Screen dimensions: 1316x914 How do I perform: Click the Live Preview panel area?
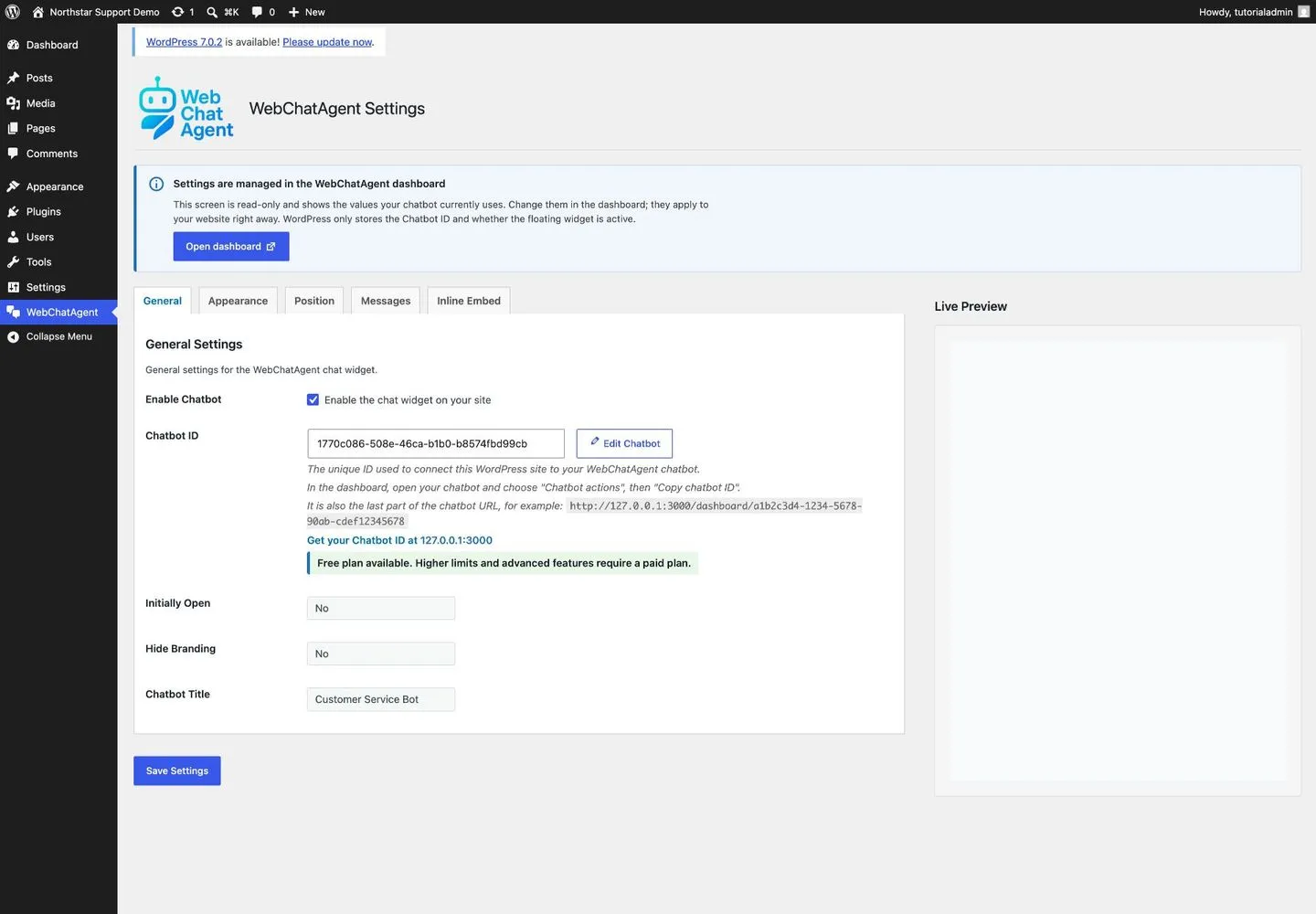(x=1118, y=560)
